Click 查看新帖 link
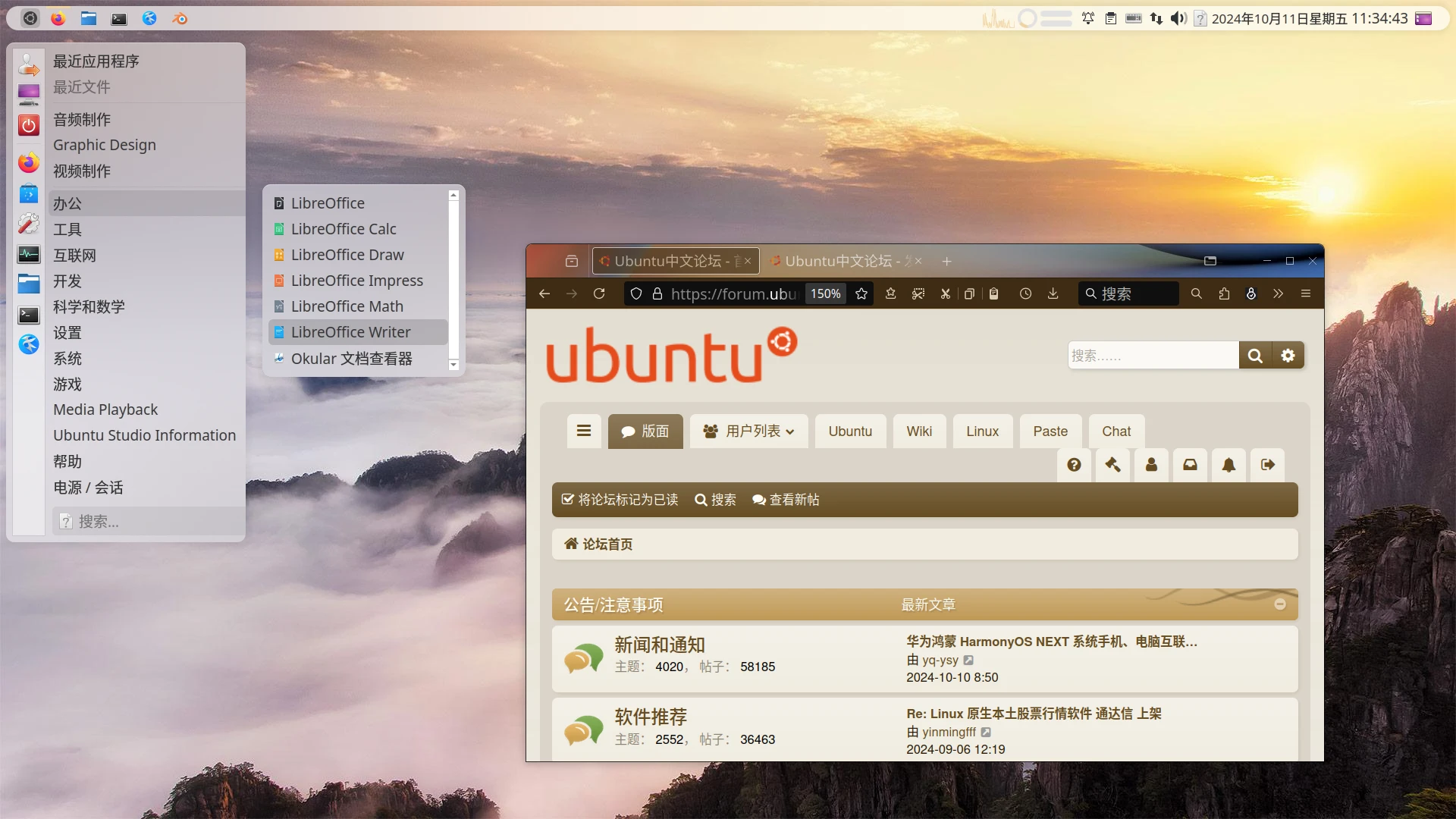Image resolution: width=1456 pixels, height=819 pixels. pyautogui.click(x=786, y=500)
